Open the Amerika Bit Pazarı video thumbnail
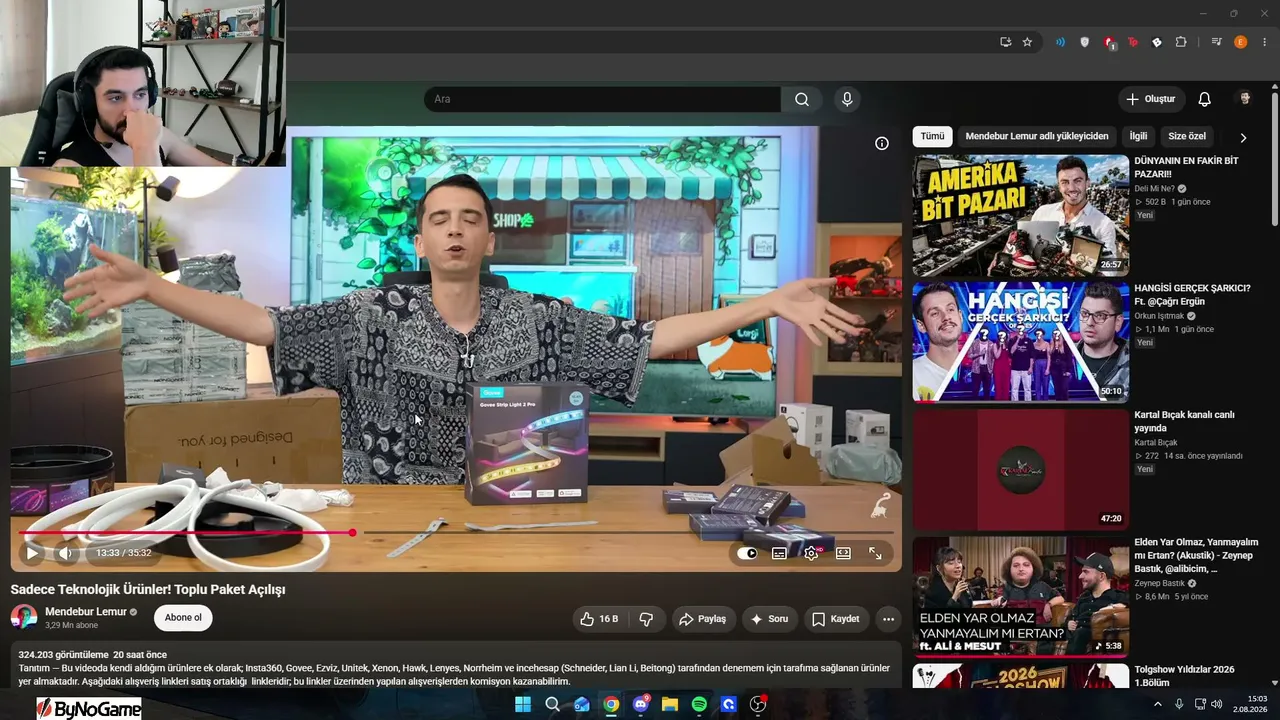 point(1021,215)
